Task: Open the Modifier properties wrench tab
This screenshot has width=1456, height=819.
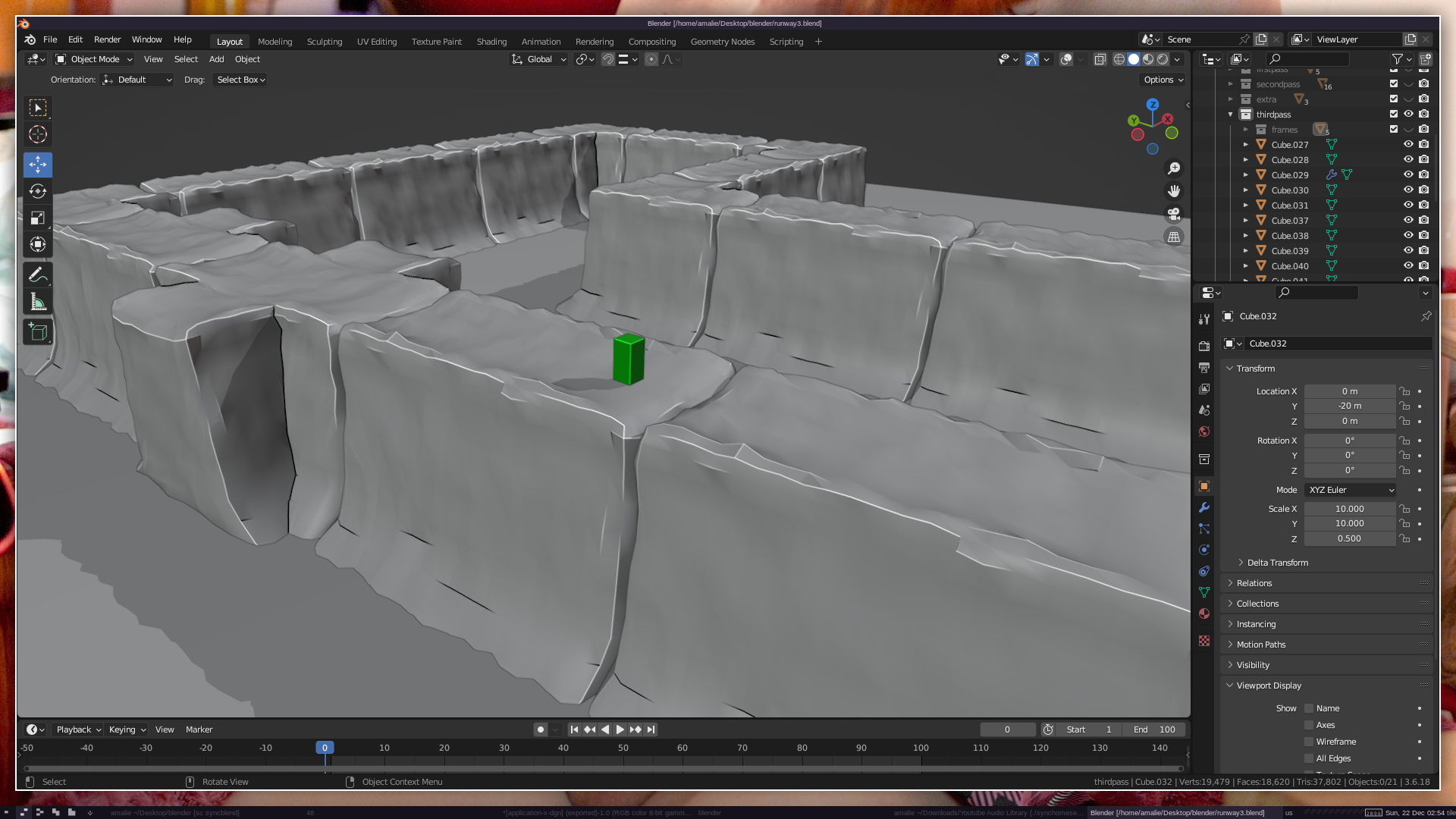Action: point(1204,507)
